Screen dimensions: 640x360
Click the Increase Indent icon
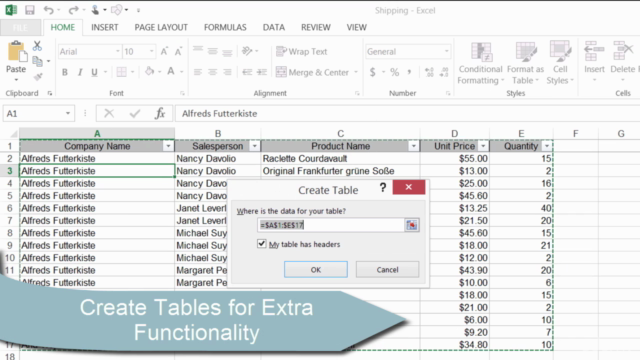[262, 72]
